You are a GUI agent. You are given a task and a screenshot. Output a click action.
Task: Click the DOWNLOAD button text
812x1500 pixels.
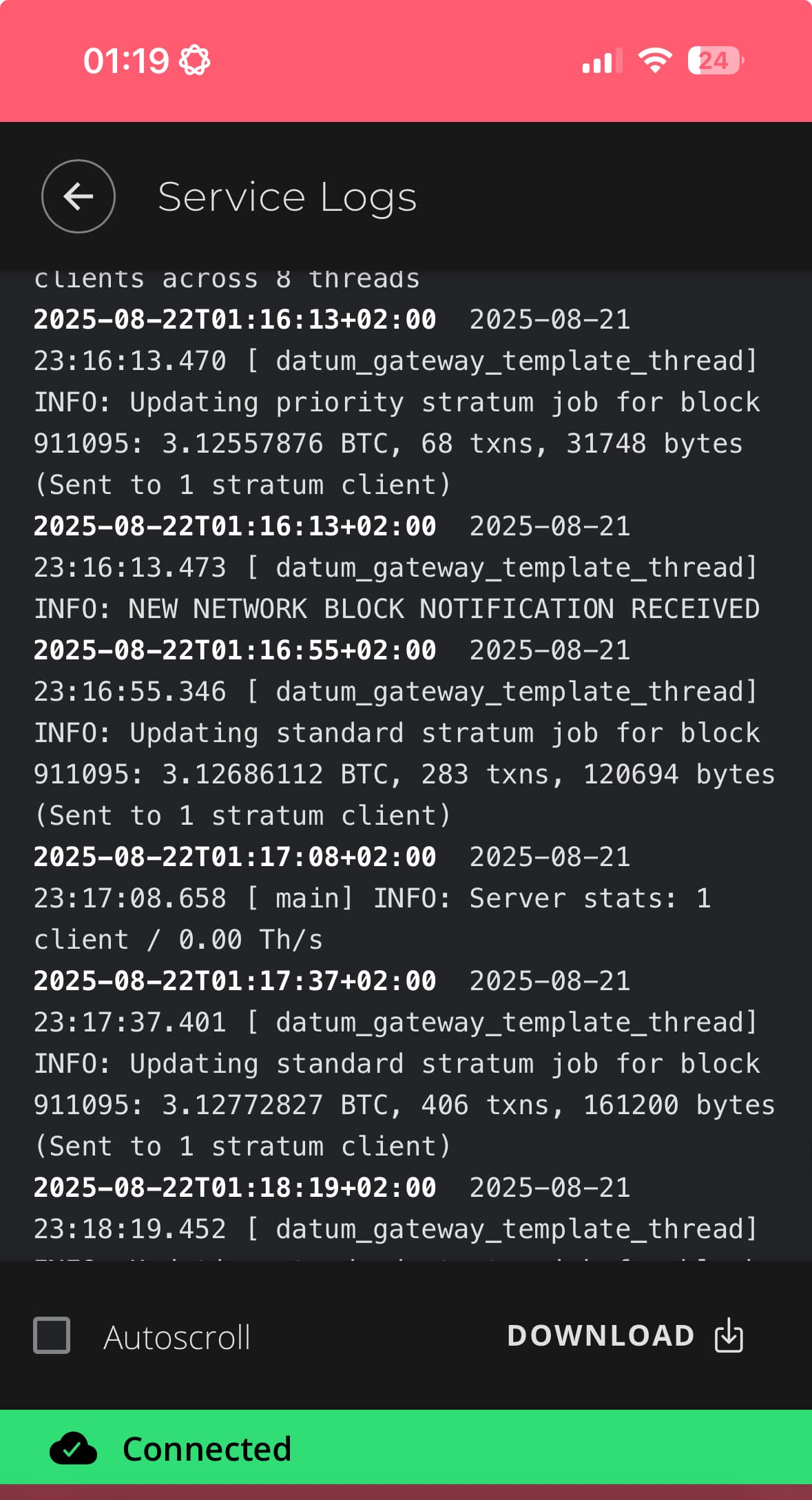(x=601, y=1335)
